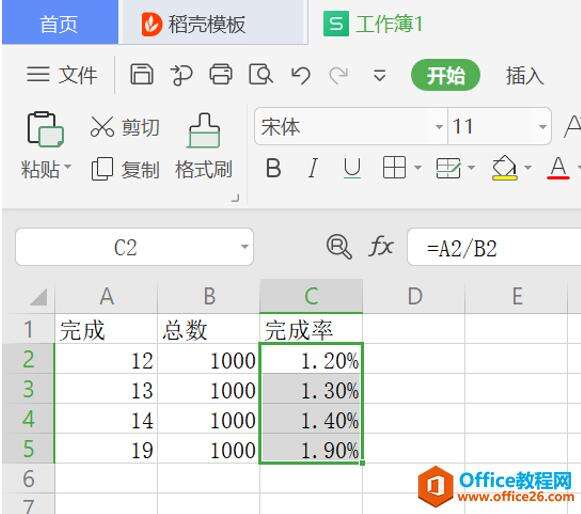Click the fx insert function icon
The width and height of the screenshot is (581, 514).
(x=381, y=246)
